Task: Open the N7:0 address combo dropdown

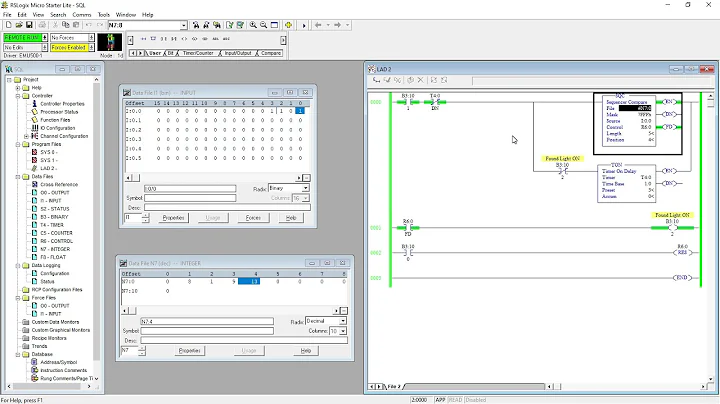Action: tap(184, 25)
